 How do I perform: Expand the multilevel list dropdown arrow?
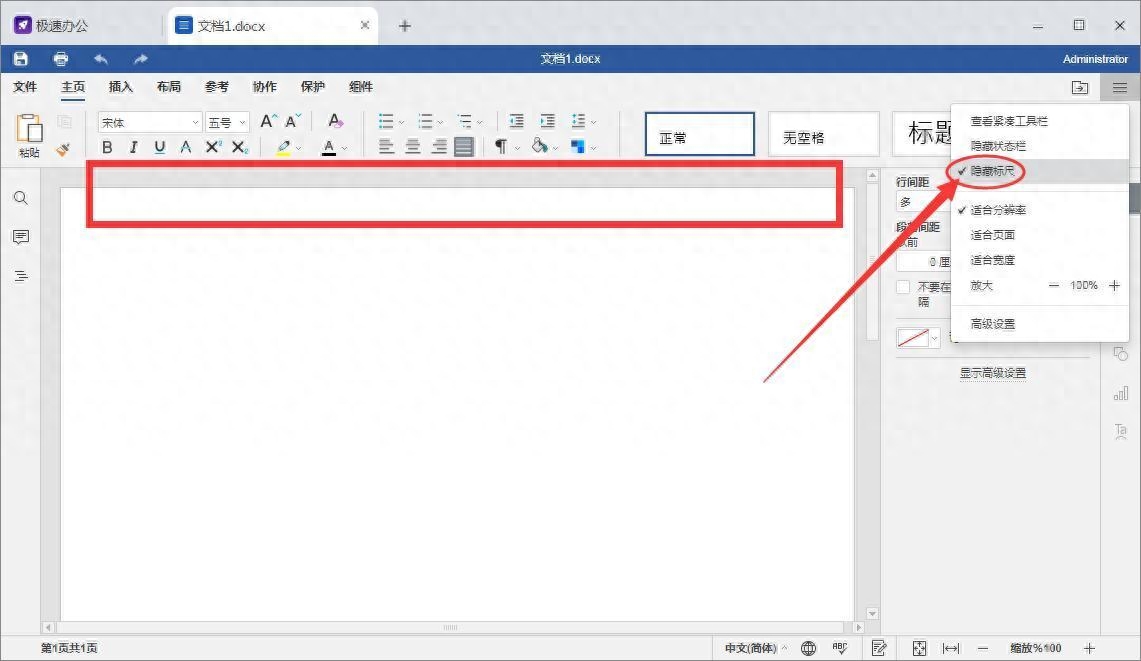click(x=480, y=122)
